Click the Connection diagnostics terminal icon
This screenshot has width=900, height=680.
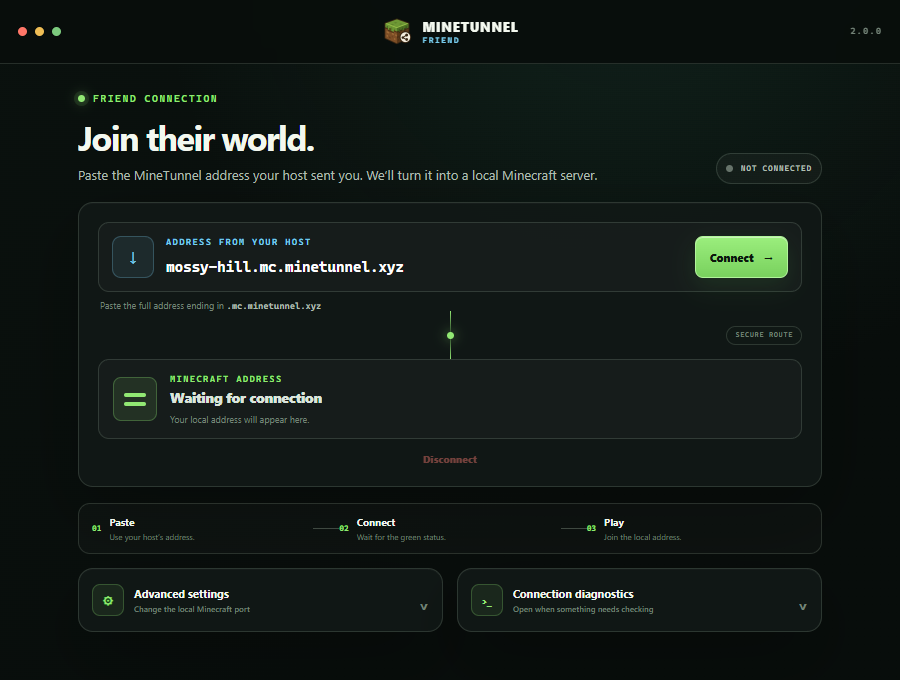(x=487, y=600)
